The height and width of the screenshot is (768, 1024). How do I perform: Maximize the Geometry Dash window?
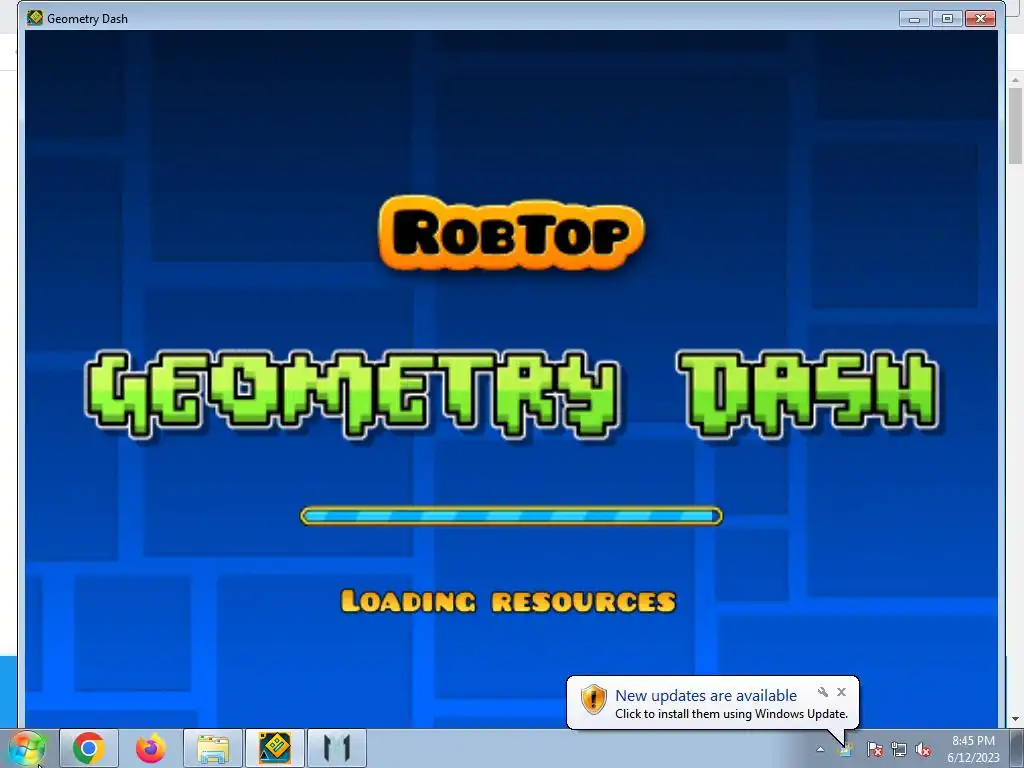click(x=947, y=18)
